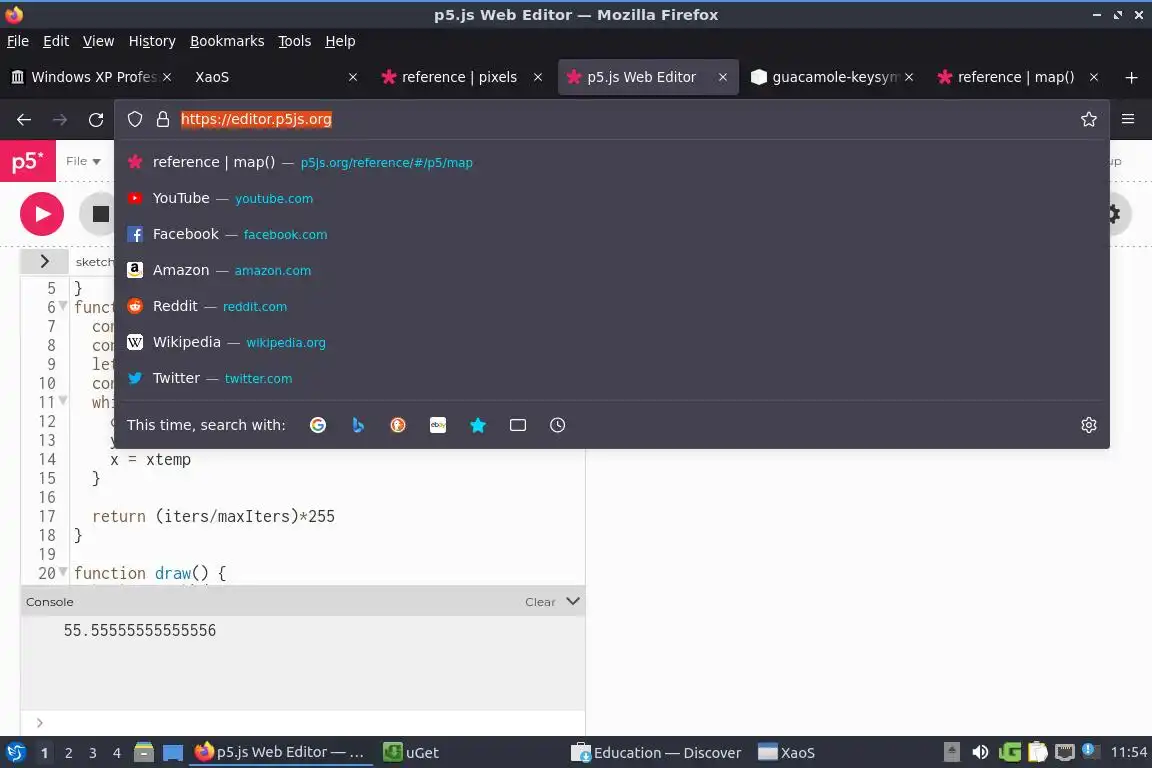Open the XaoS taskbar window
The height and width of the screenshot is (768, 1152).
pyautogui.click(x=786, y=753)
